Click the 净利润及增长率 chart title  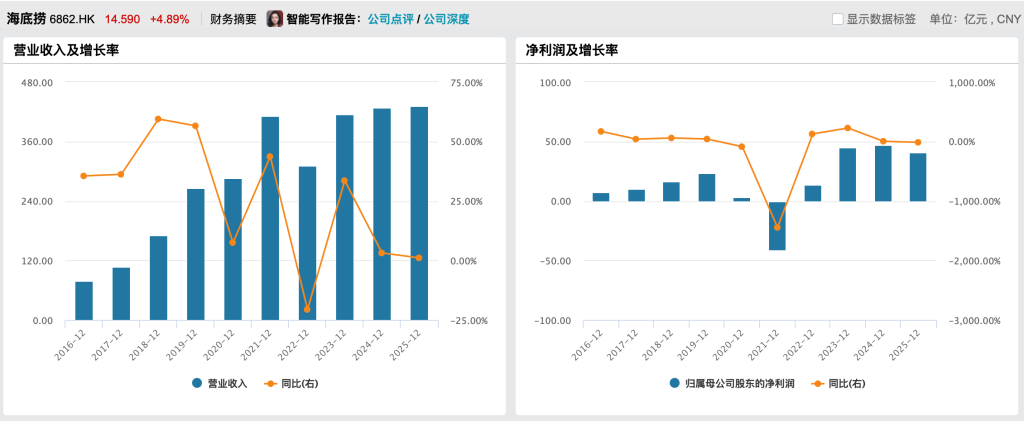point(572,51)
